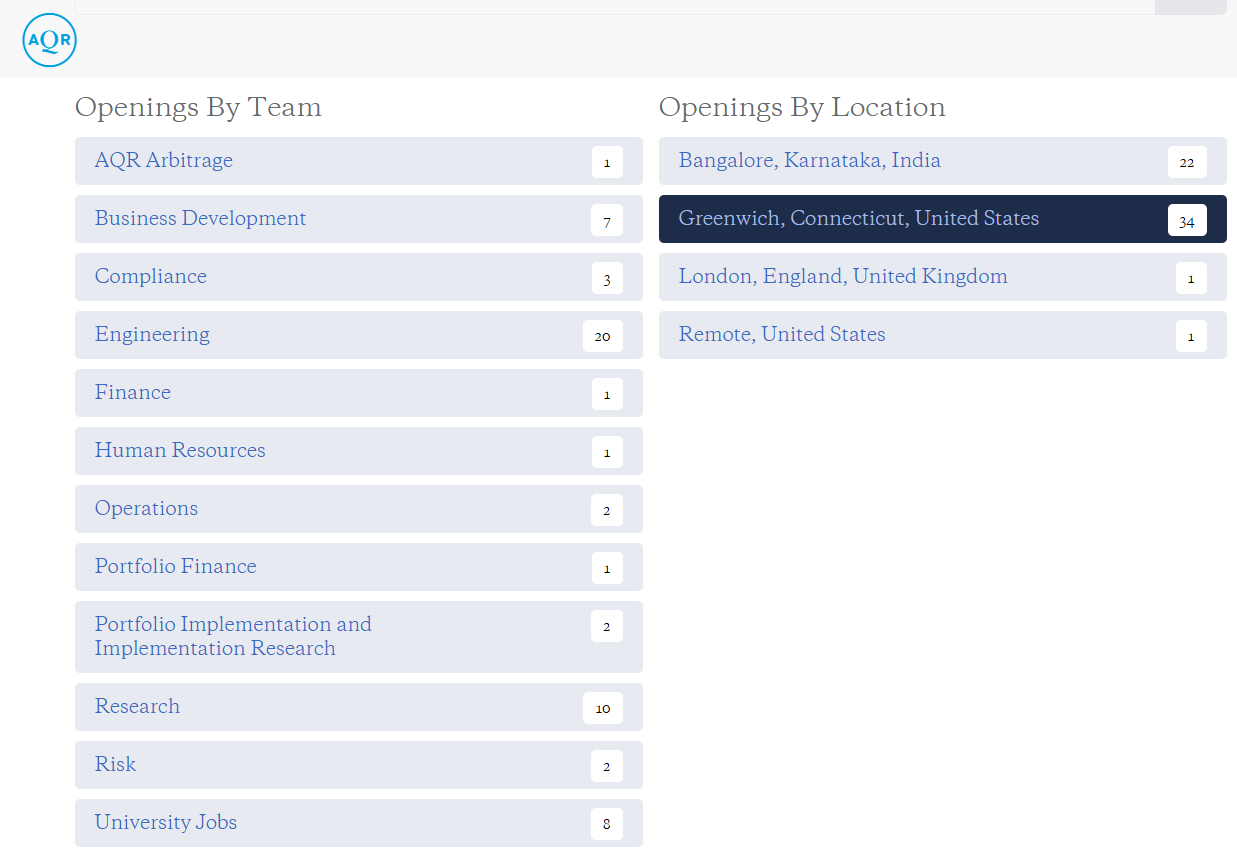Select Research team openings
Viewport: 1237px width, 852px height.
pos(137,707)
